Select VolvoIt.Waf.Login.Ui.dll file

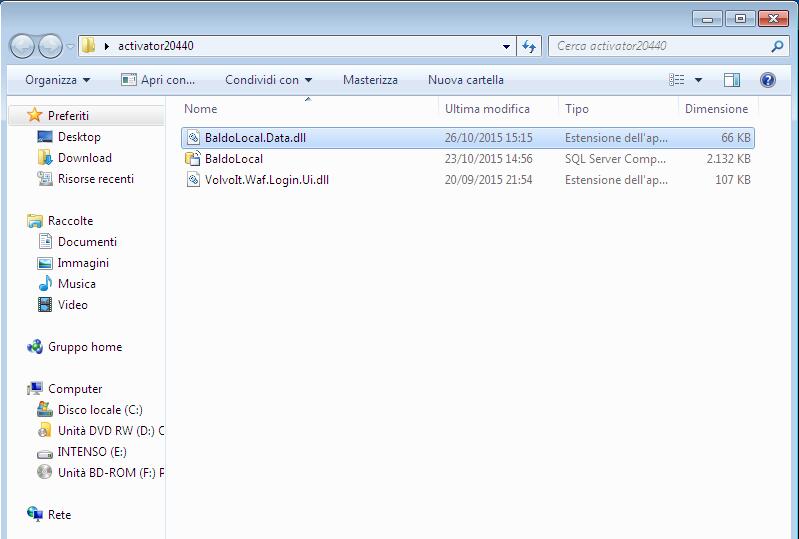tap(267, 180)
